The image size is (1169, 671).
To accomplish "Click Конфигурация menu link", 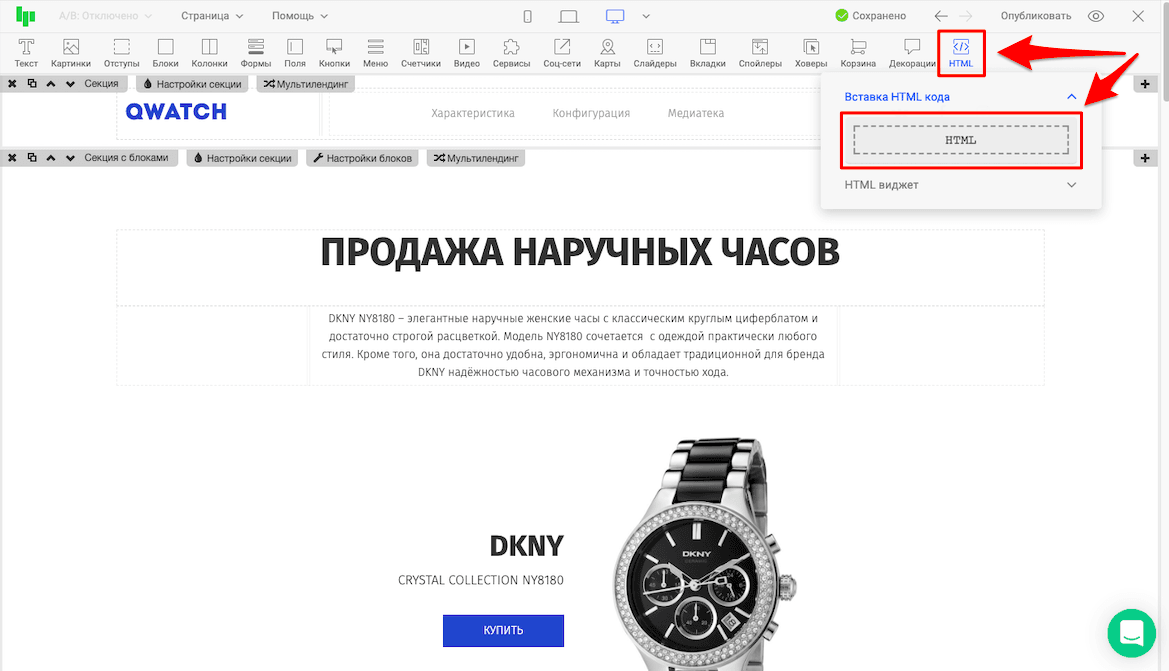I will click(x=591, y=113).
